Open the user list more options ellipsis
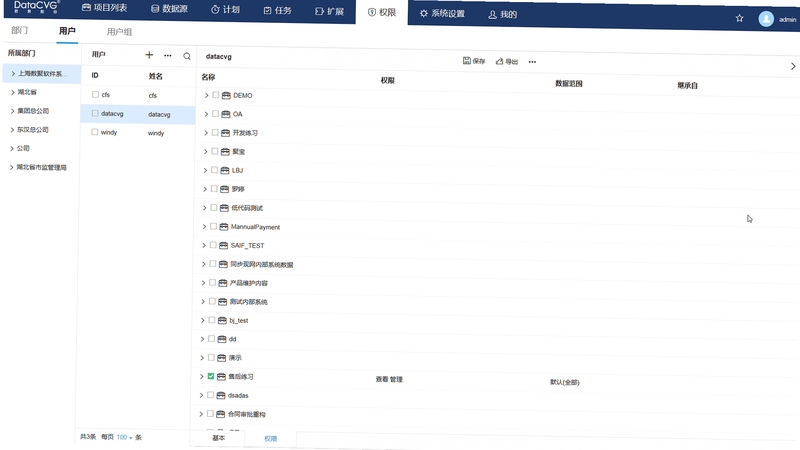 point(167,55)
